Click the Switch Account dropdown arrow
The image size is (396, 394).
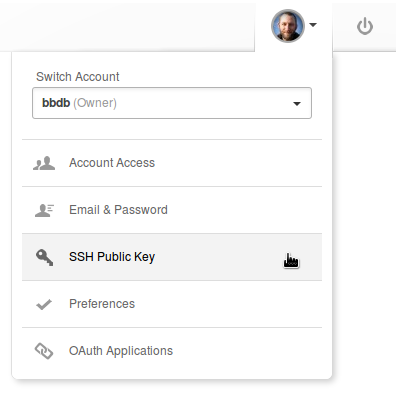click(x=297, y=104)
